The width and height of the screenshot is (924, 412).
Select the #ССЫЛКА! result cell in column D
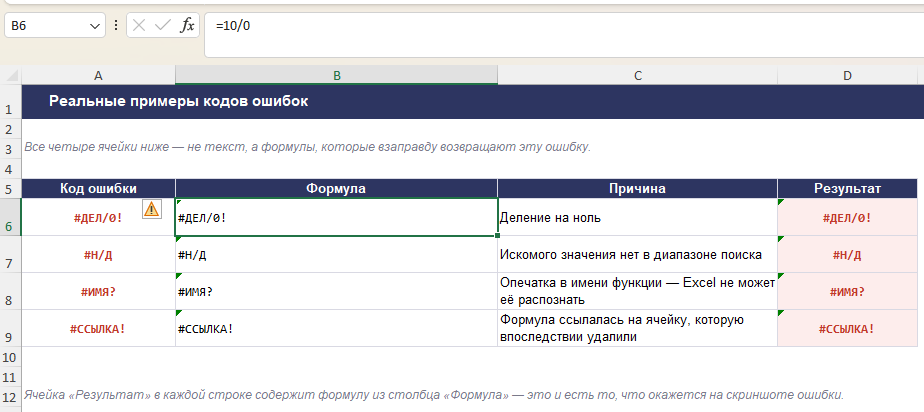[x=847, y=328]
